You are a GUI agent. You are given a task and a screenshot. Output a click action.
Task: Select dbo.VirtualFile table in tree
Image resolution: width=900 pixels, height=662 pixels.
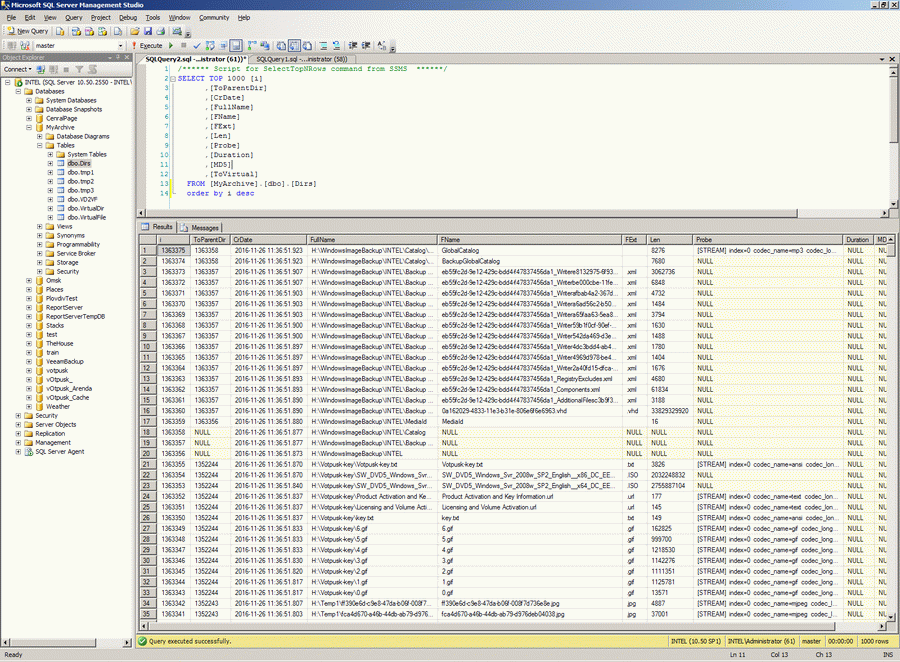(87, 218)
